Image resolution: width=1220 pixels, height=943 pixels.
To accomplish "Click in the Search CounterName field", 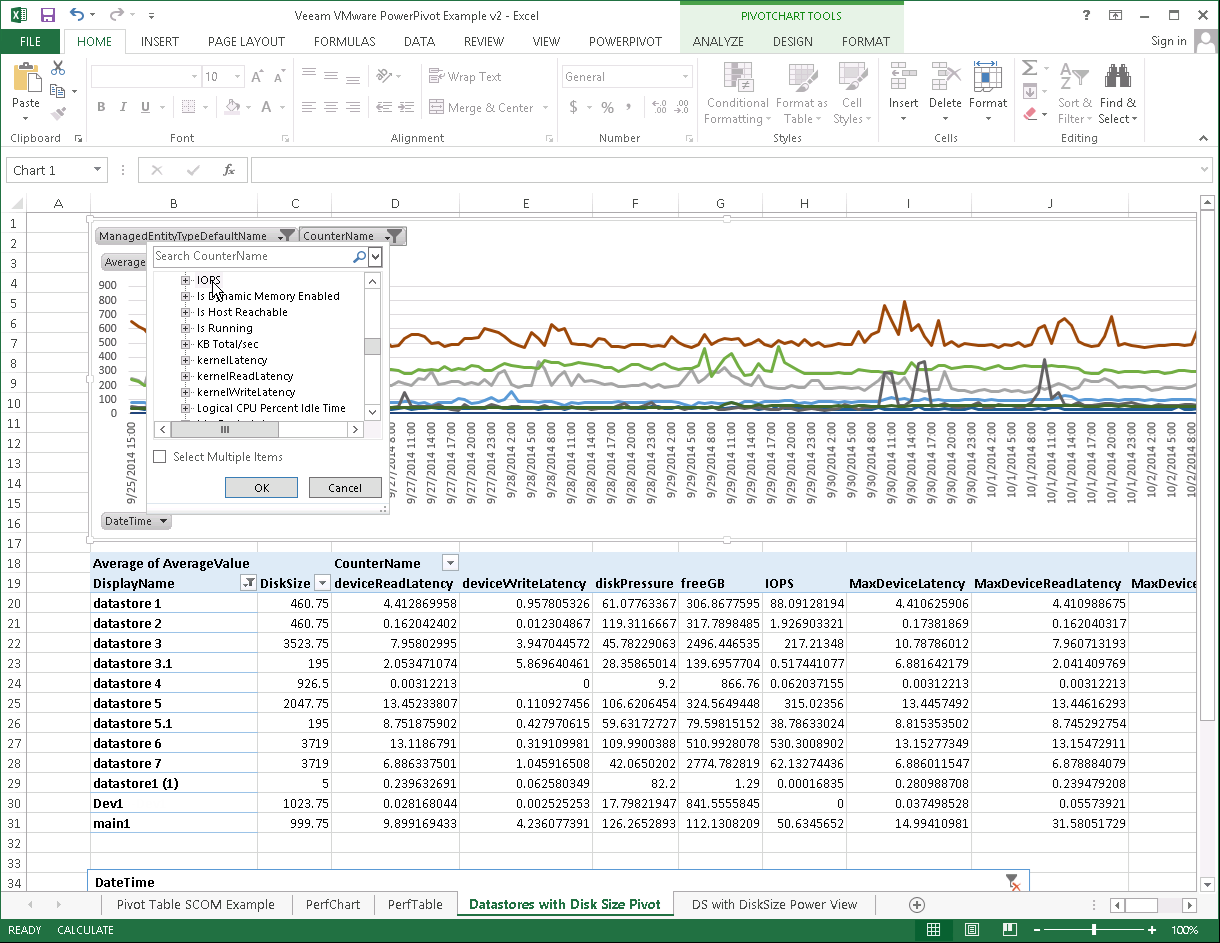I will (x=252, y=256).
